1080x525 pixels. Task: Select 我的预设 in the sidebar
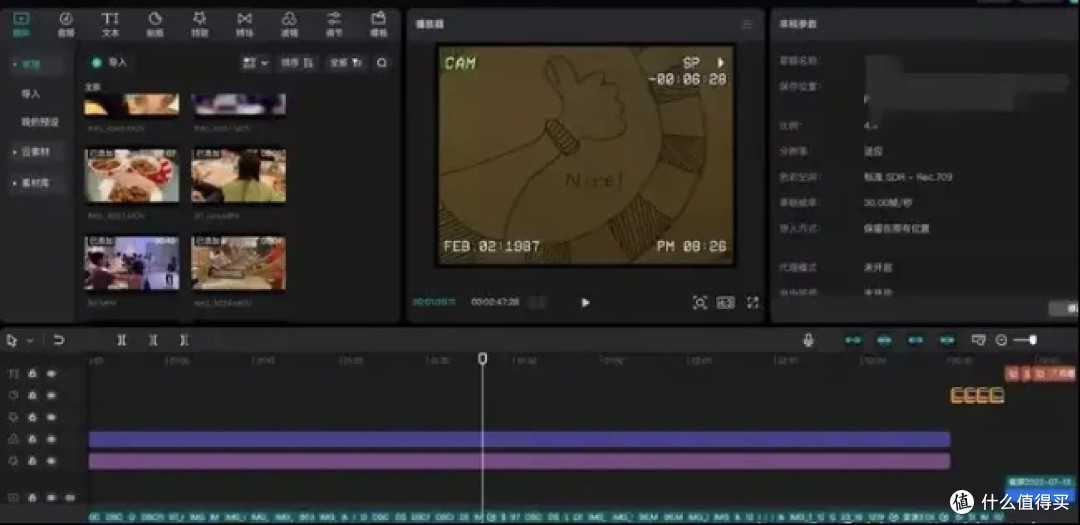(40, 122)
